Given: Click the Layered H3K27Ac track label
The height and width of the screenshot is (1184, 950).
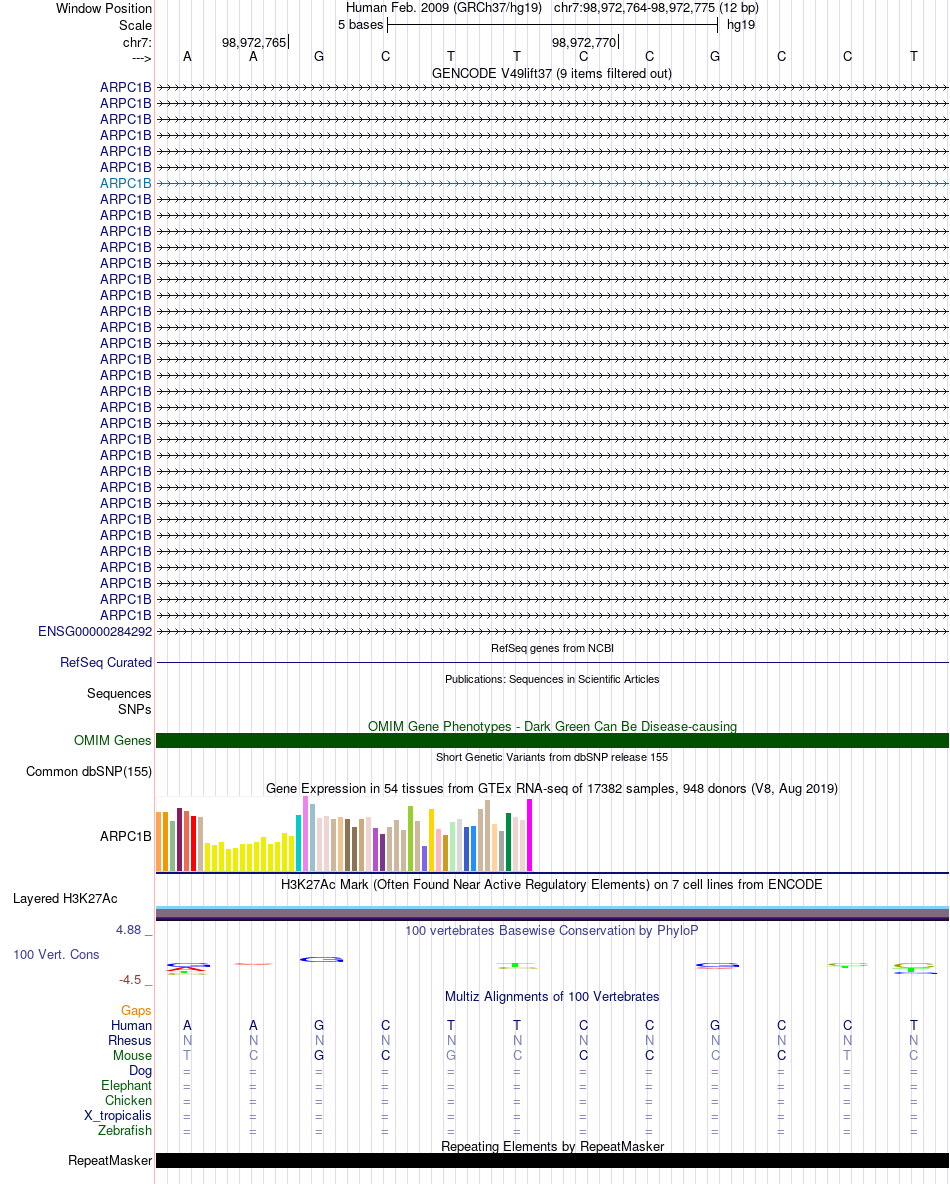Looking at the screenshot, I should pyautogui.click(x=65, y=899).
